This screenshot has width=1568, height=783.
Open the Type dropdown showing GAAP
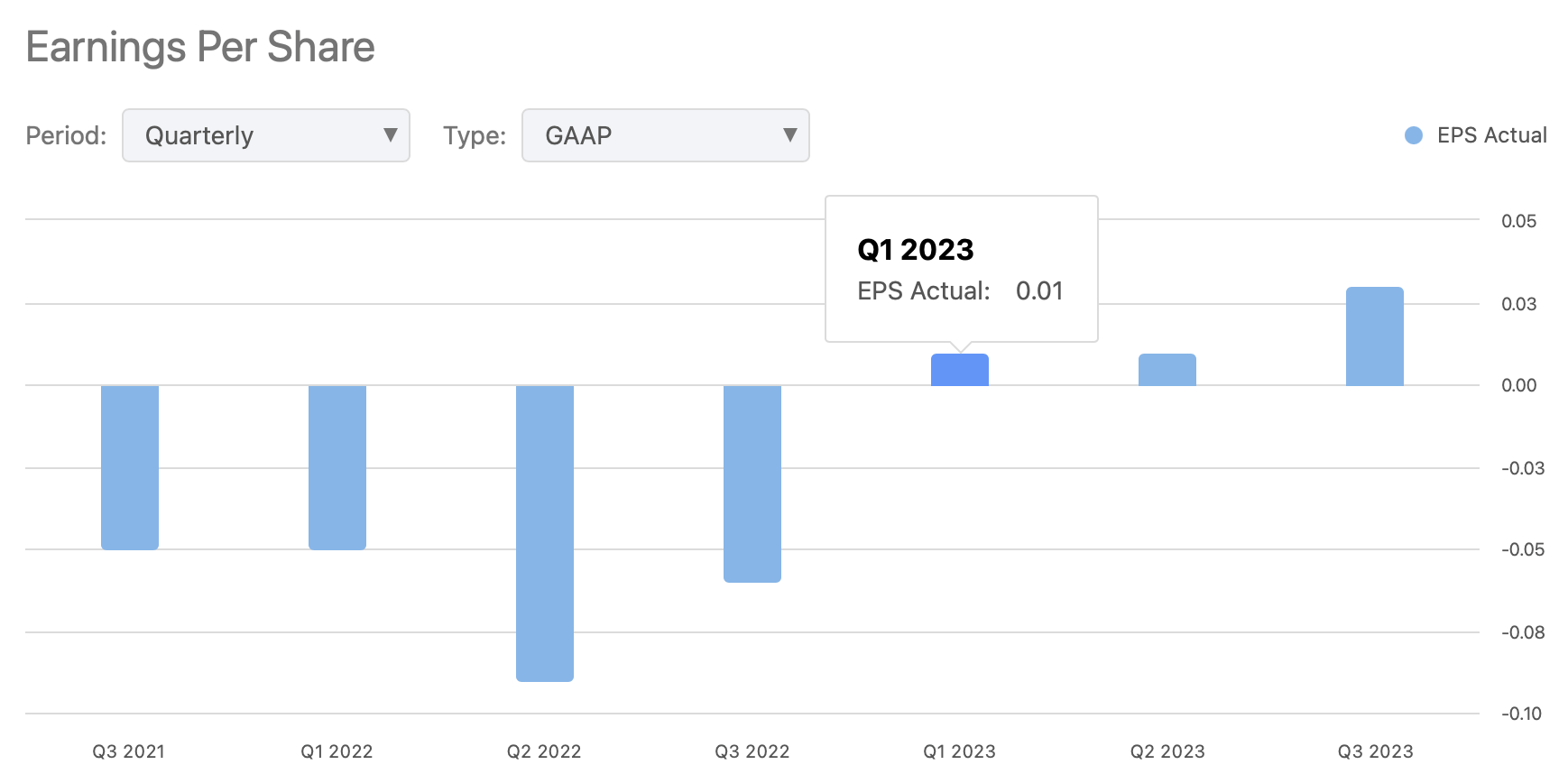tap(665, 135)
